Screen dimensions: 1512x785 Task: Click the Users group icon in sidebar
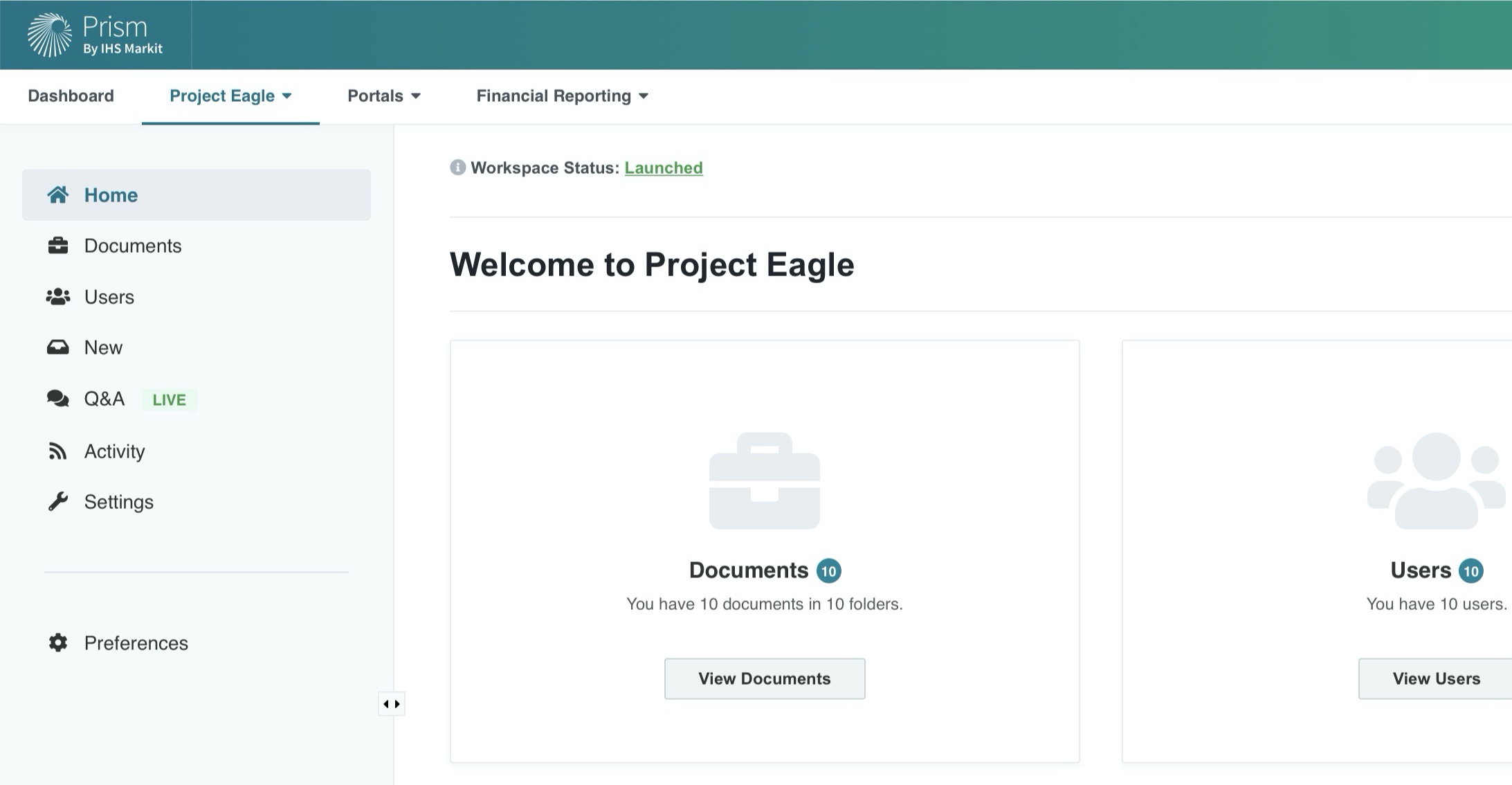[x=58, y=297]
